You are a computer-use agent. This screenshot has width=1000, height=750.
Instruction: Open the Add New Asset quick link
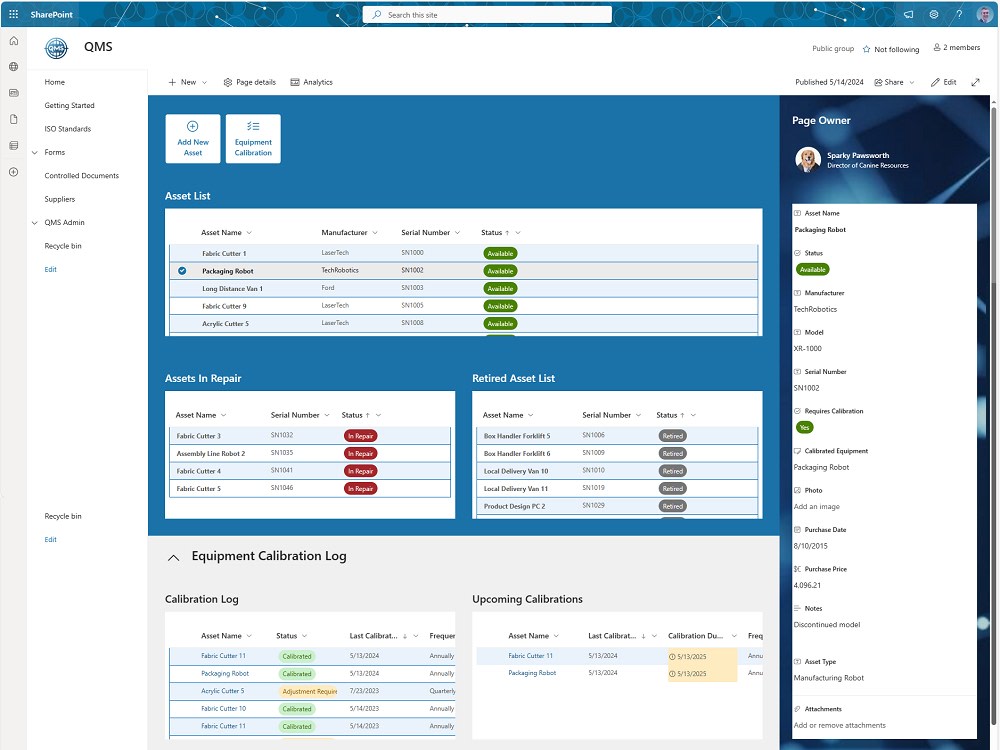tap(192, 138)
